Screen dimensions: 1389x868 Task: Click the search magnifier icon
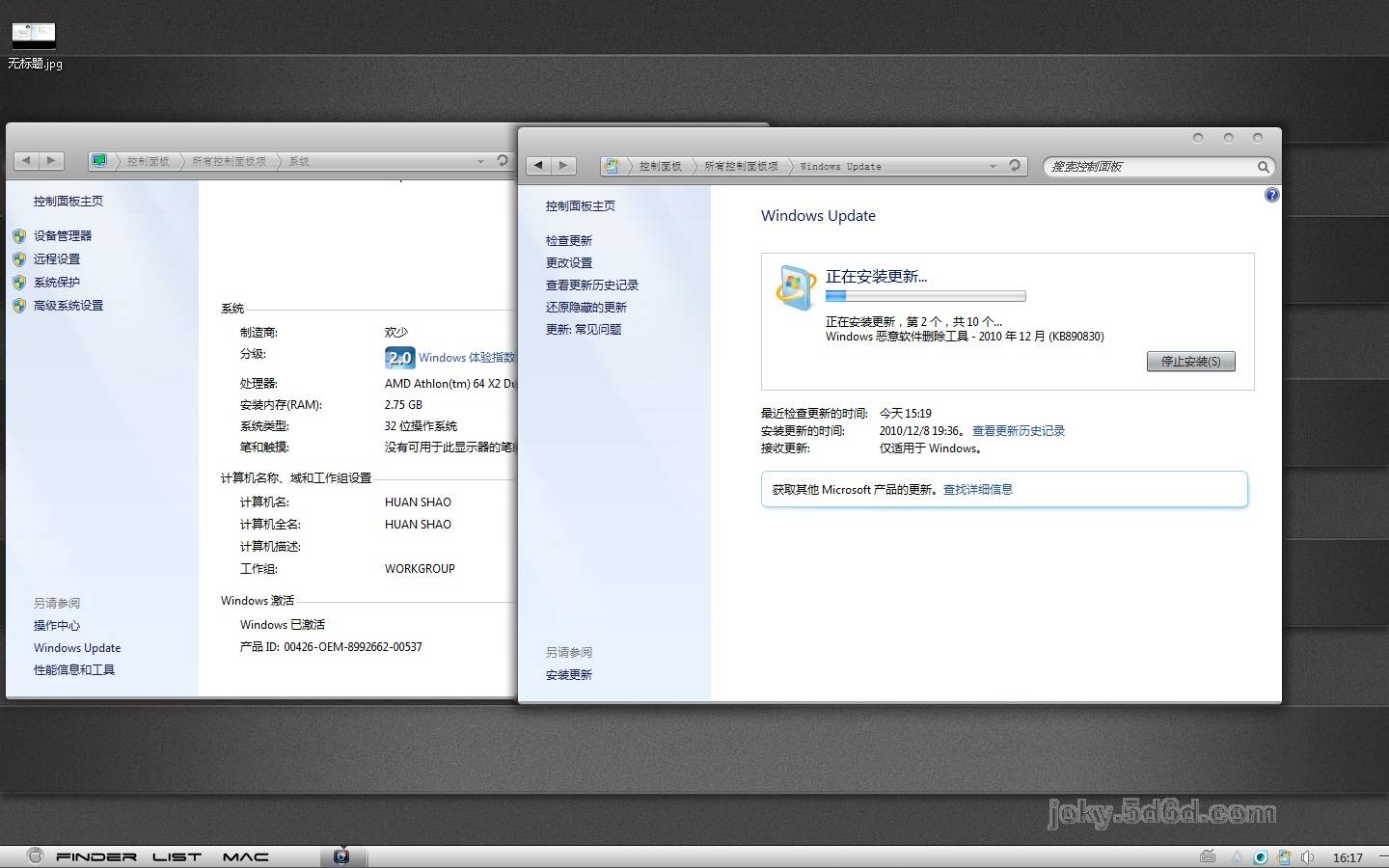click(x=1263, y=167)
